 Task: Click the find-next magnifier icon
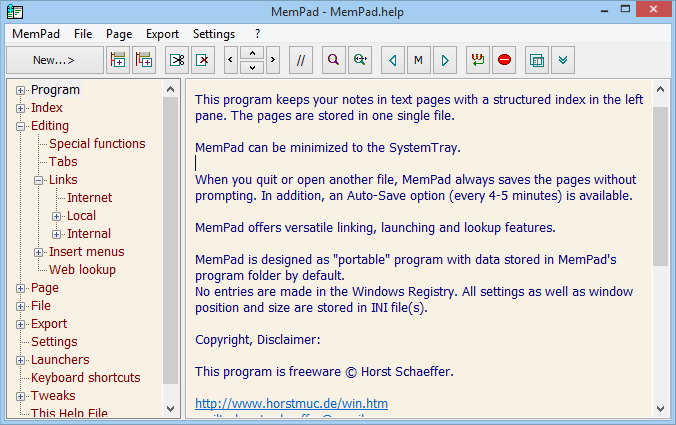point(360,60)
